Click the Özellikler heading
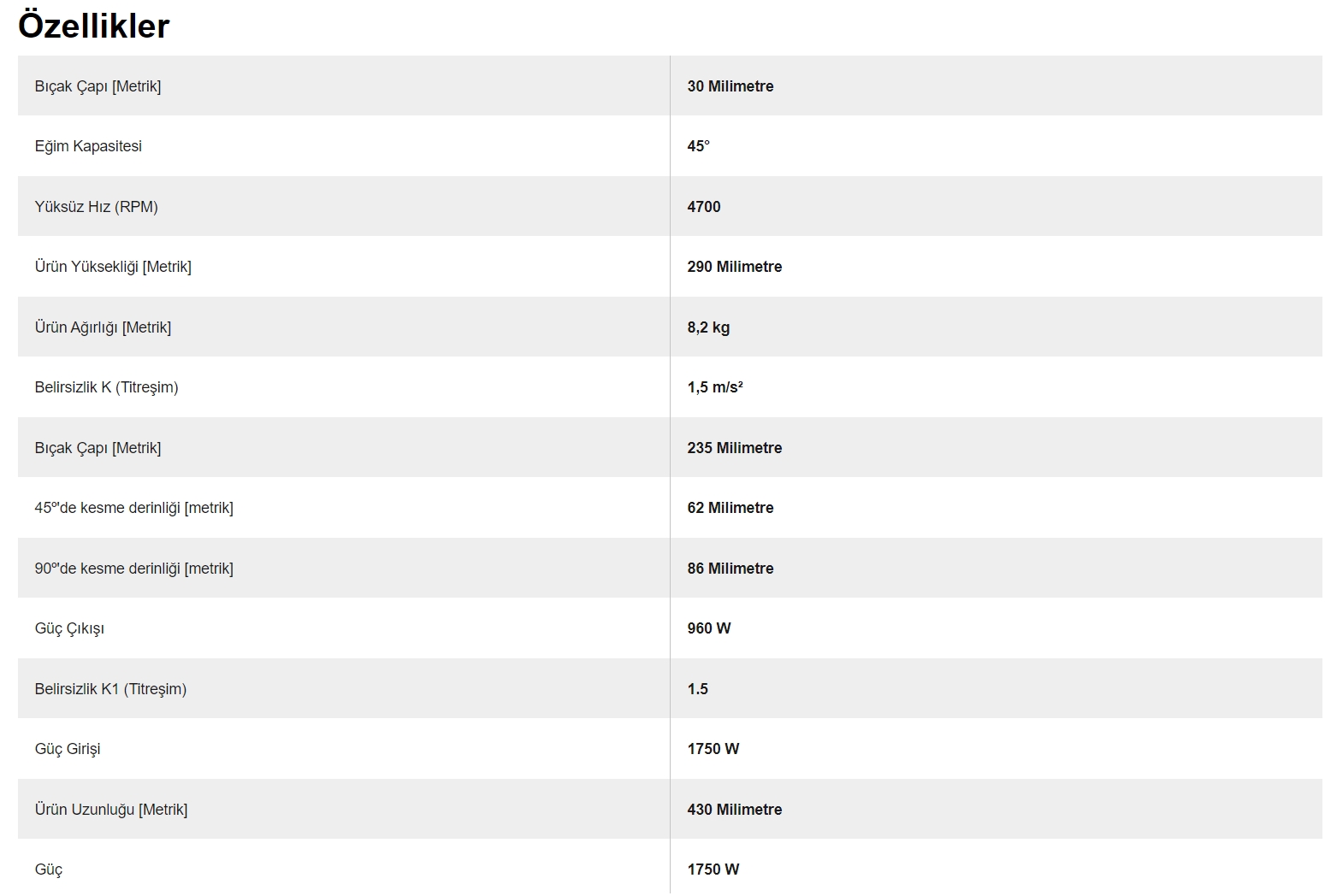The width and height of the screenshot is (1325, 896). [x=94, y=26]
